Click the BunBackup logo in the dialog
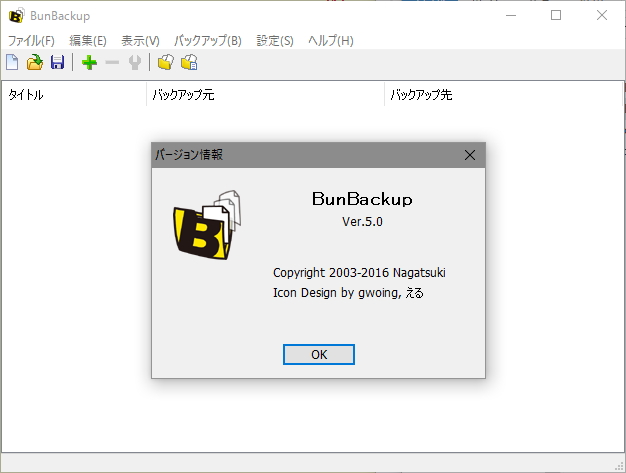Screen dimensions: 626x473 pos(207,225)
